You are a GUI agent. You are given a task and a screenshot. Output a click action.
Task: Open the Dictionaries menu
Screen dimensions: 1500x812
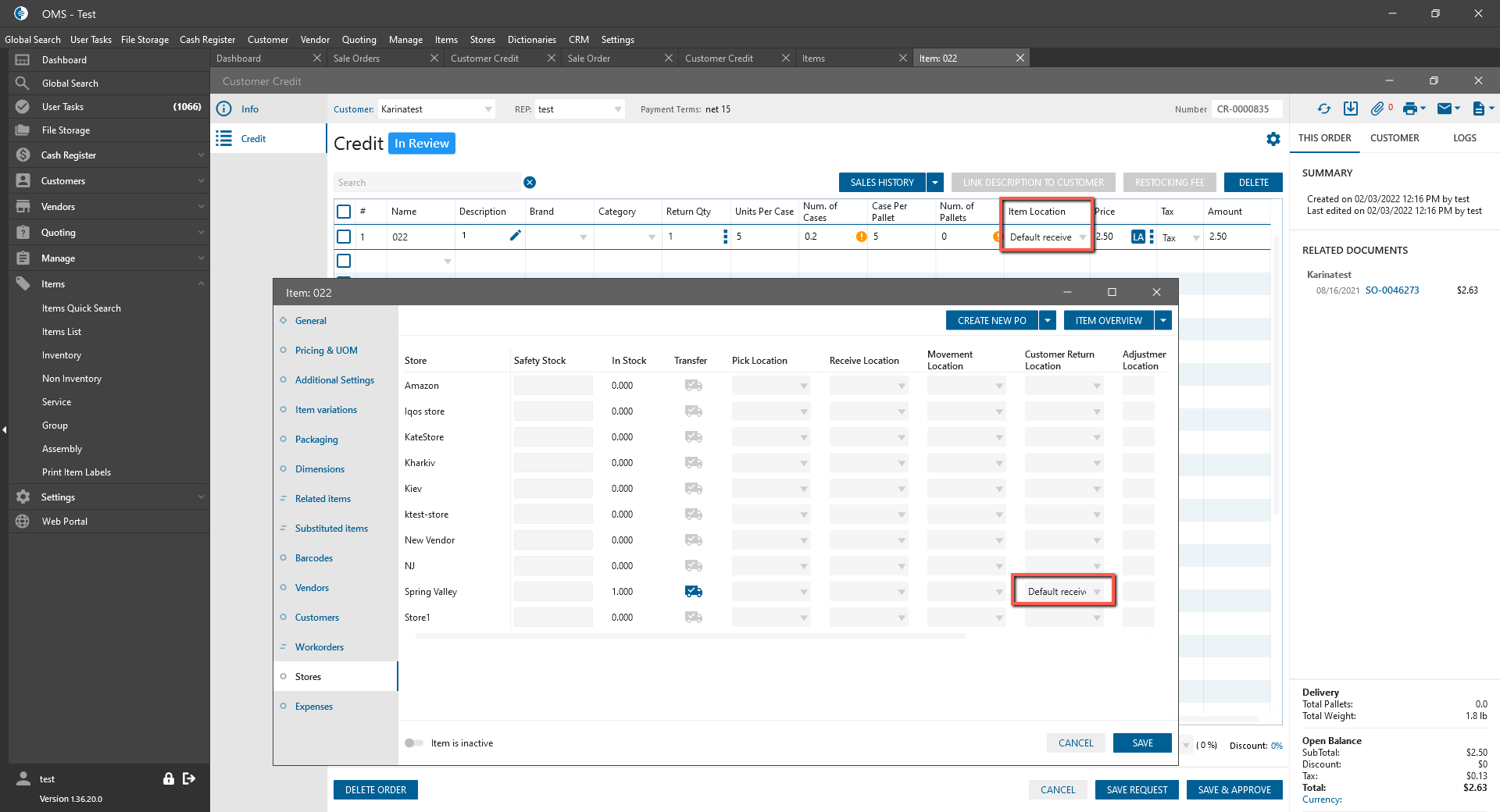[x=531, y=40]
